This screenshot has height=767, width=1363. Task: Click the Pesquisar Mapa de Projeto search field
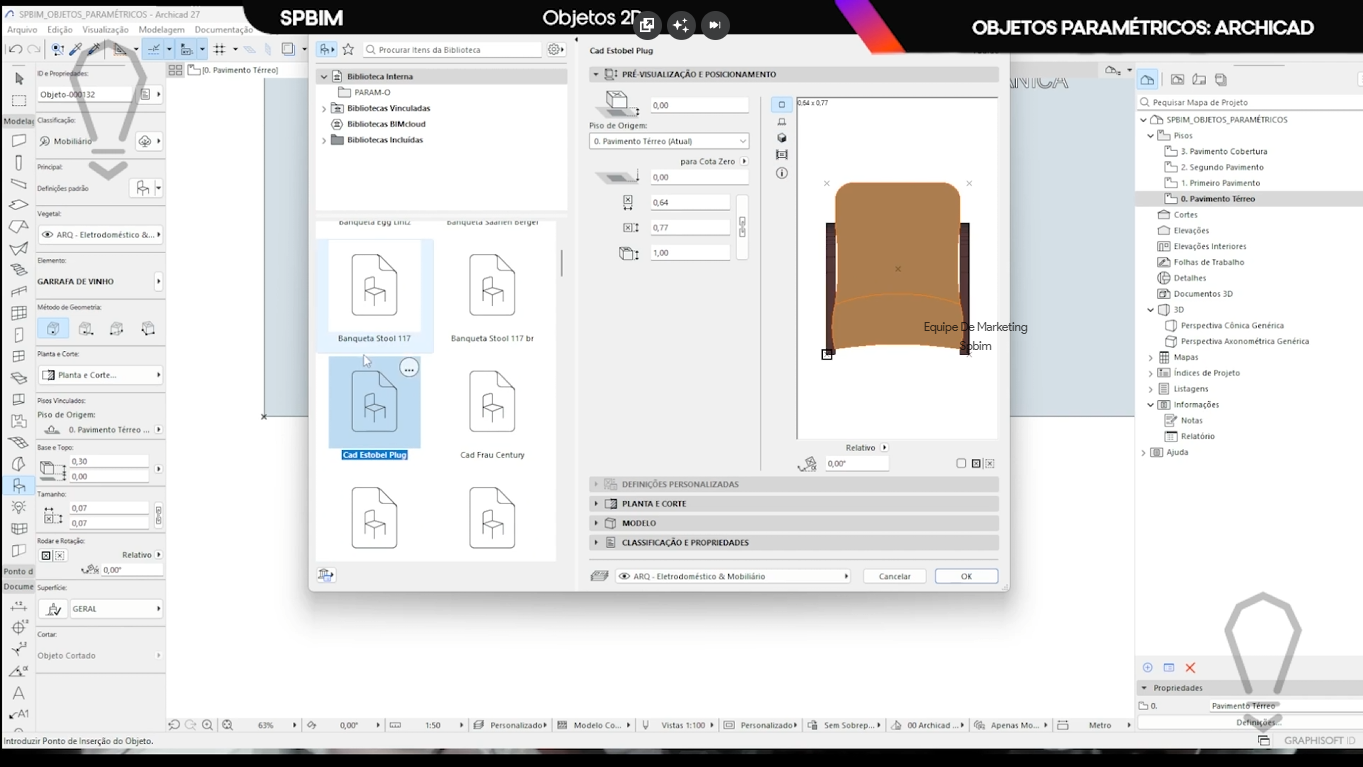click(x=1250, y=102)
